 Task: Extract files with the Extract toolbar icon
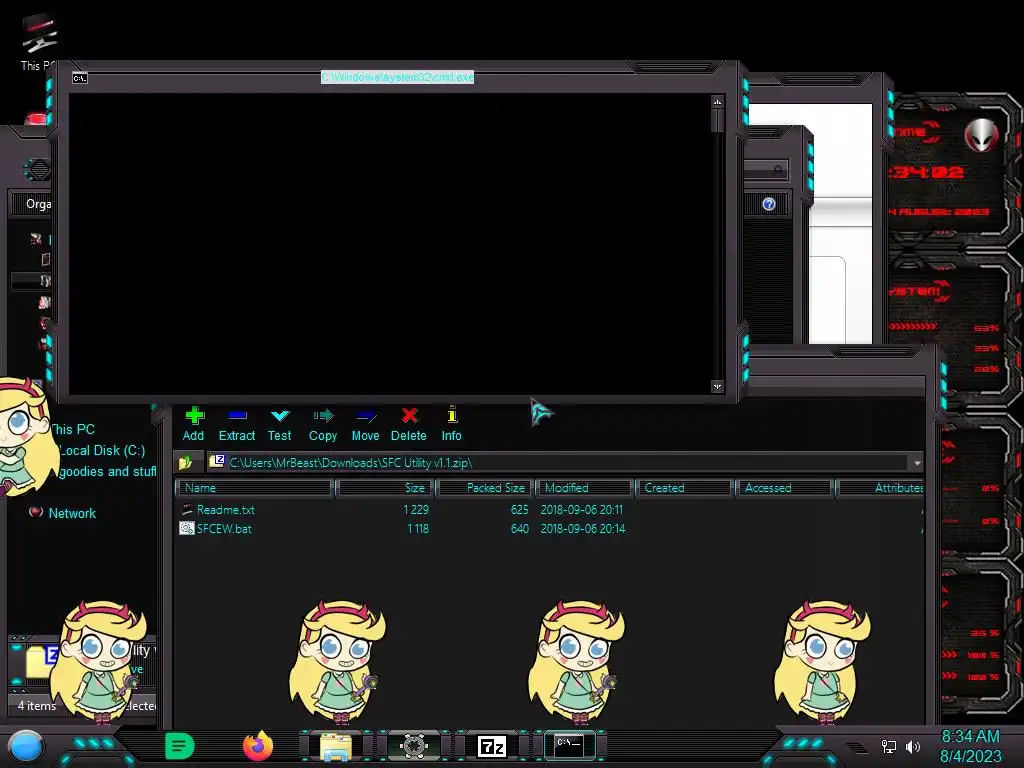coord(236,424)
